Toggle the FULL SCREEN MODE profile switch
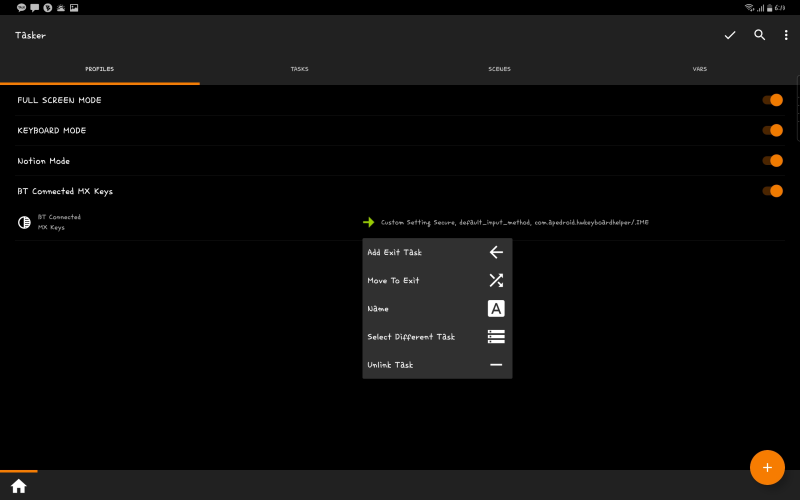The width and height of the screenshot is (800, 500). pos(772,100)
